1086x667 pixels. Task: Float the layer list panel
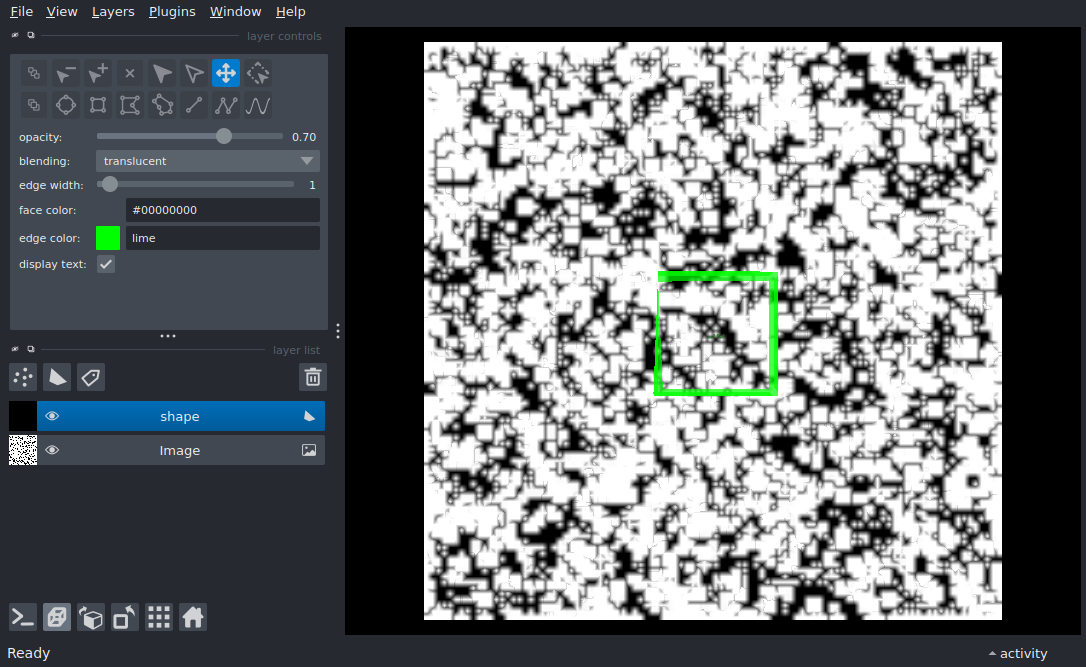point(30,349)
